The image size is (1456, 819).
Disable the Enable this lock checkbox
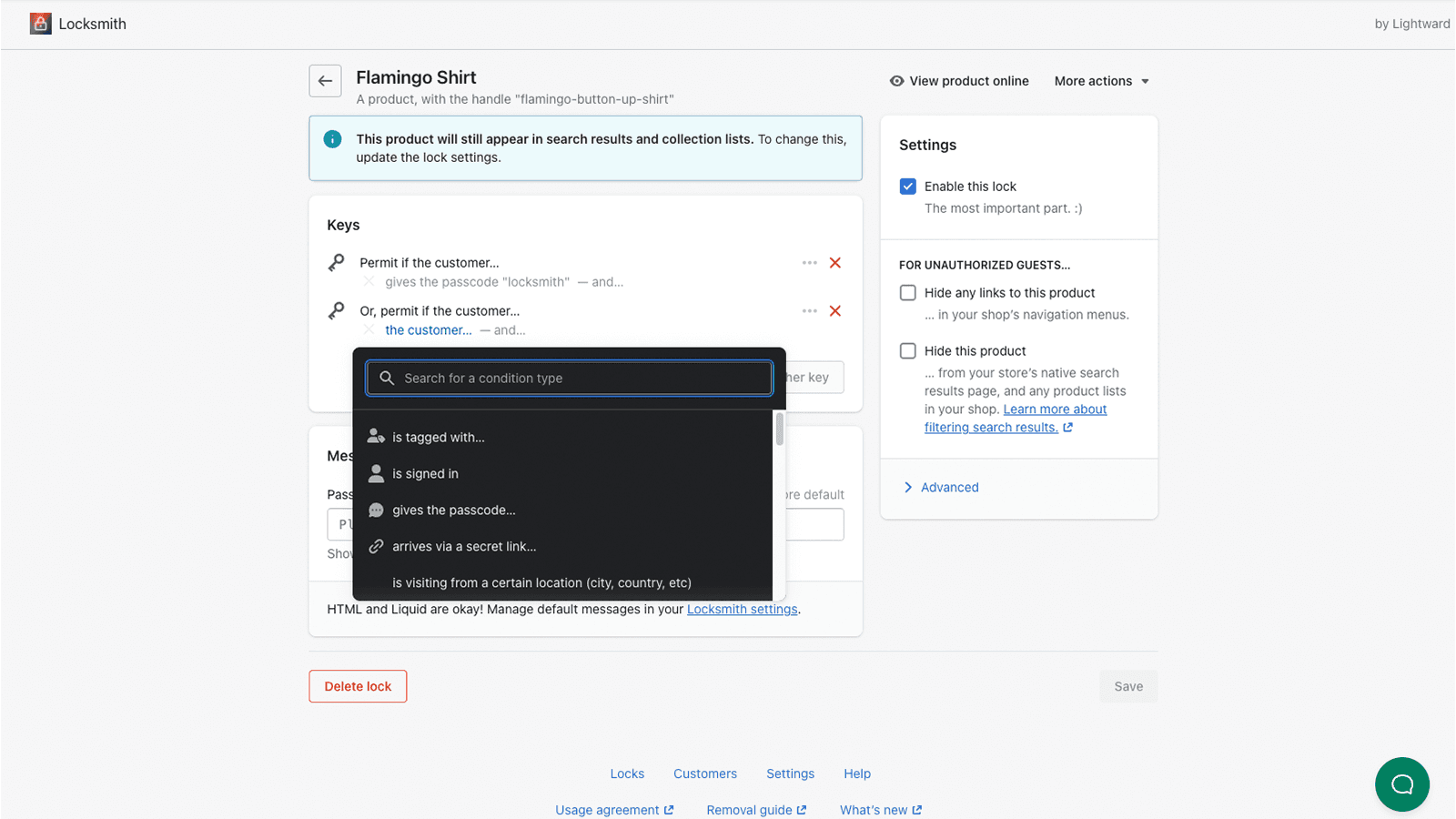point(907,186)
